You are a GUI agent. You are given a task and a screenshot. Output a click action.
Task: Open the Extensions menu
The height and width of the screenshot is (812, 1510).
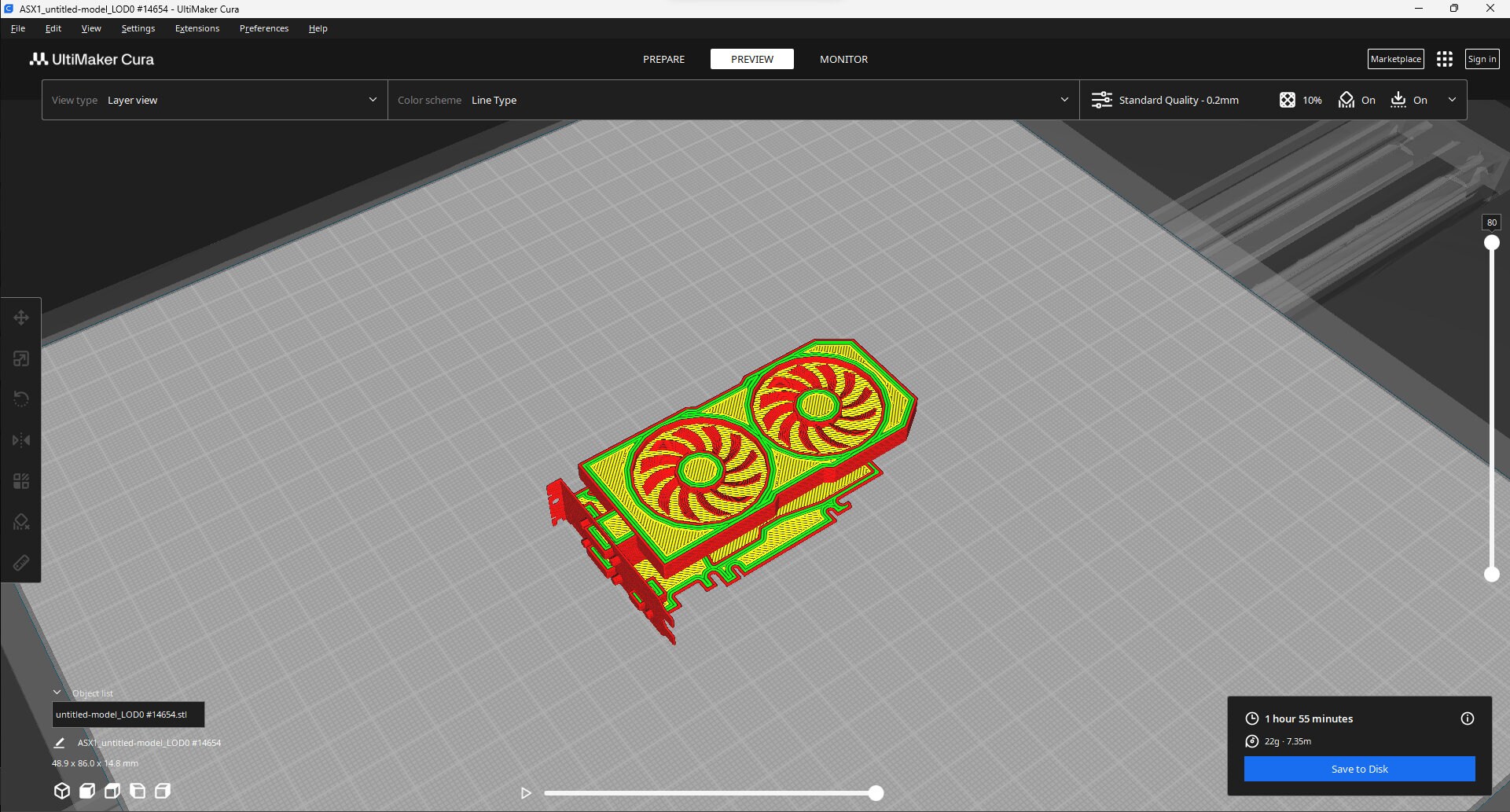pyautogui.click(x=197, y=28)
